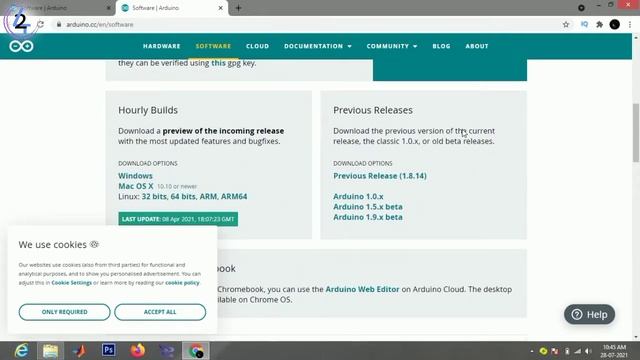The height and width of the screenshot is (360, 640).
Task: Open Firefox from taskbar
Action: [x=138, y=351]
